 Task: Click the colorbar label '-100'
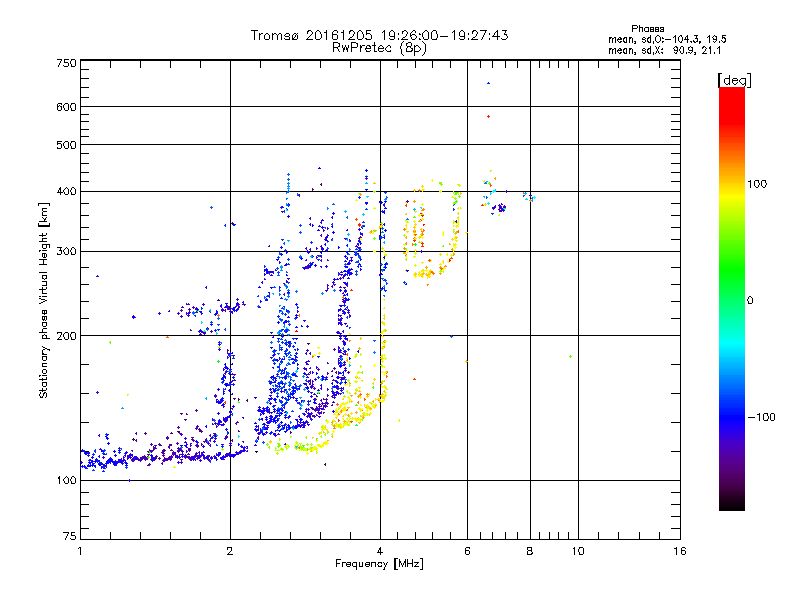761,417
